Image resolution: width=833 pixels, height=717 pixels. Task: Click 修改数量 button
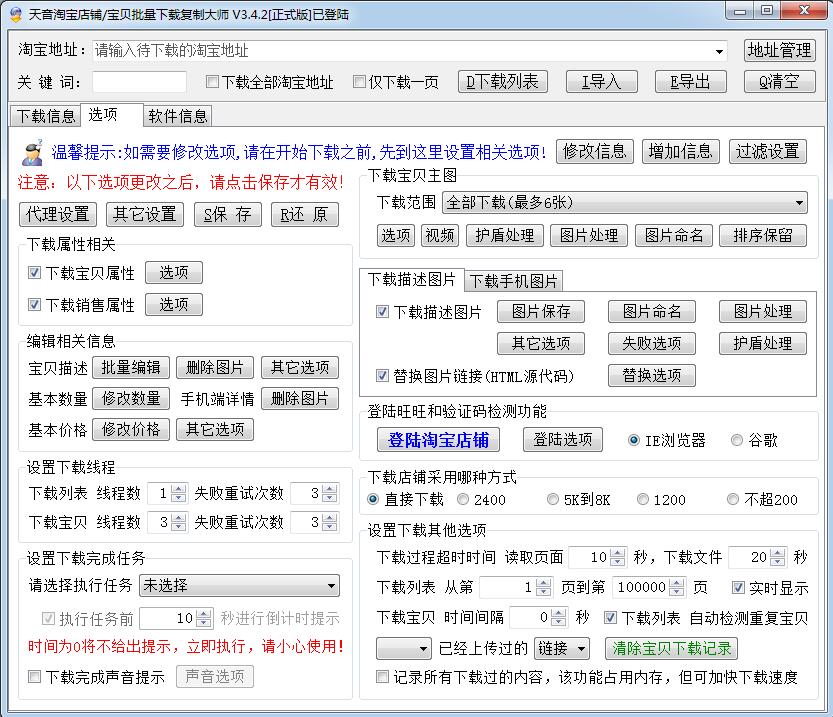pos(131,399)
